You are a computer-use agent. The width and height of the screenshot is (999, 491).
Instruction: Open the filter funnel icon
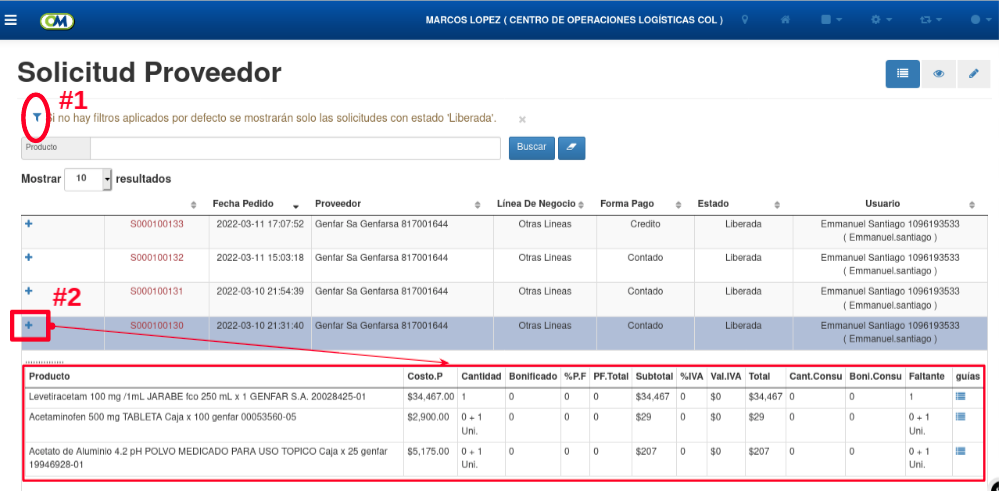coord(37,117)
